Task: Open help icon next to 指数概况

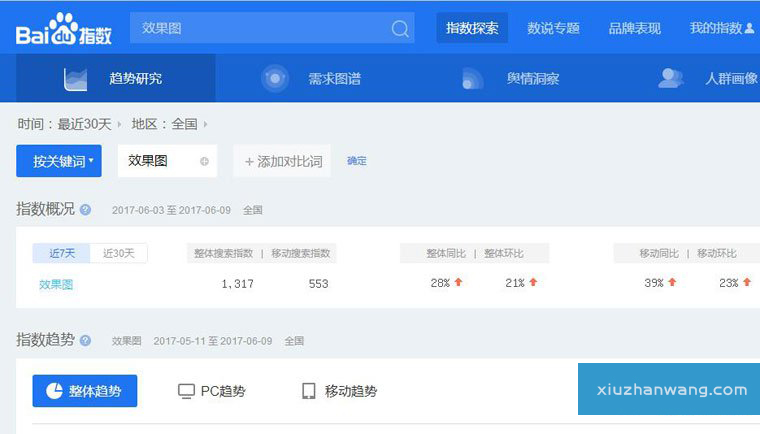Action: tap(85, 210)
